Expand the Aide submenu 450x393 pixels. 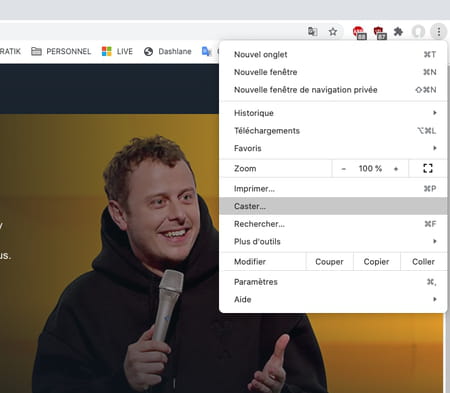click(x=333, y=299)
